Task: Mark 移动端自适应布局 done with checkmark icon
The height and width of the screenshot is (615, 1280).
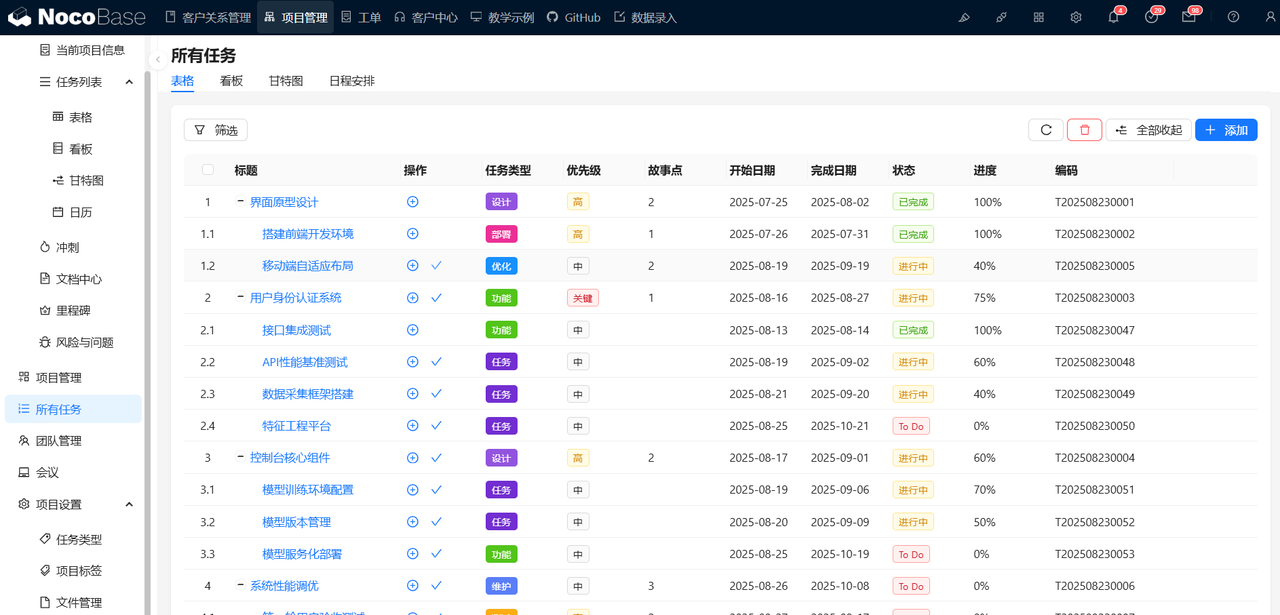Action: click(x=436, y=266)
